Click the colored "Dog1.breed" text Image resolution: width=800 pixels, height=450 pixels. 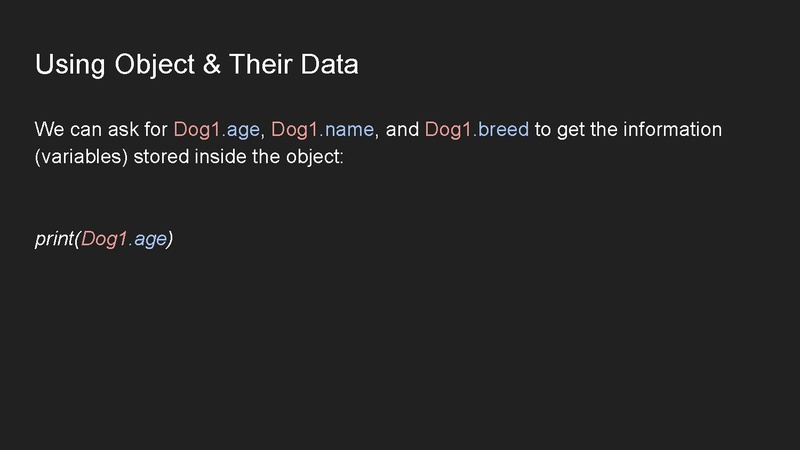tap(477, 131)
